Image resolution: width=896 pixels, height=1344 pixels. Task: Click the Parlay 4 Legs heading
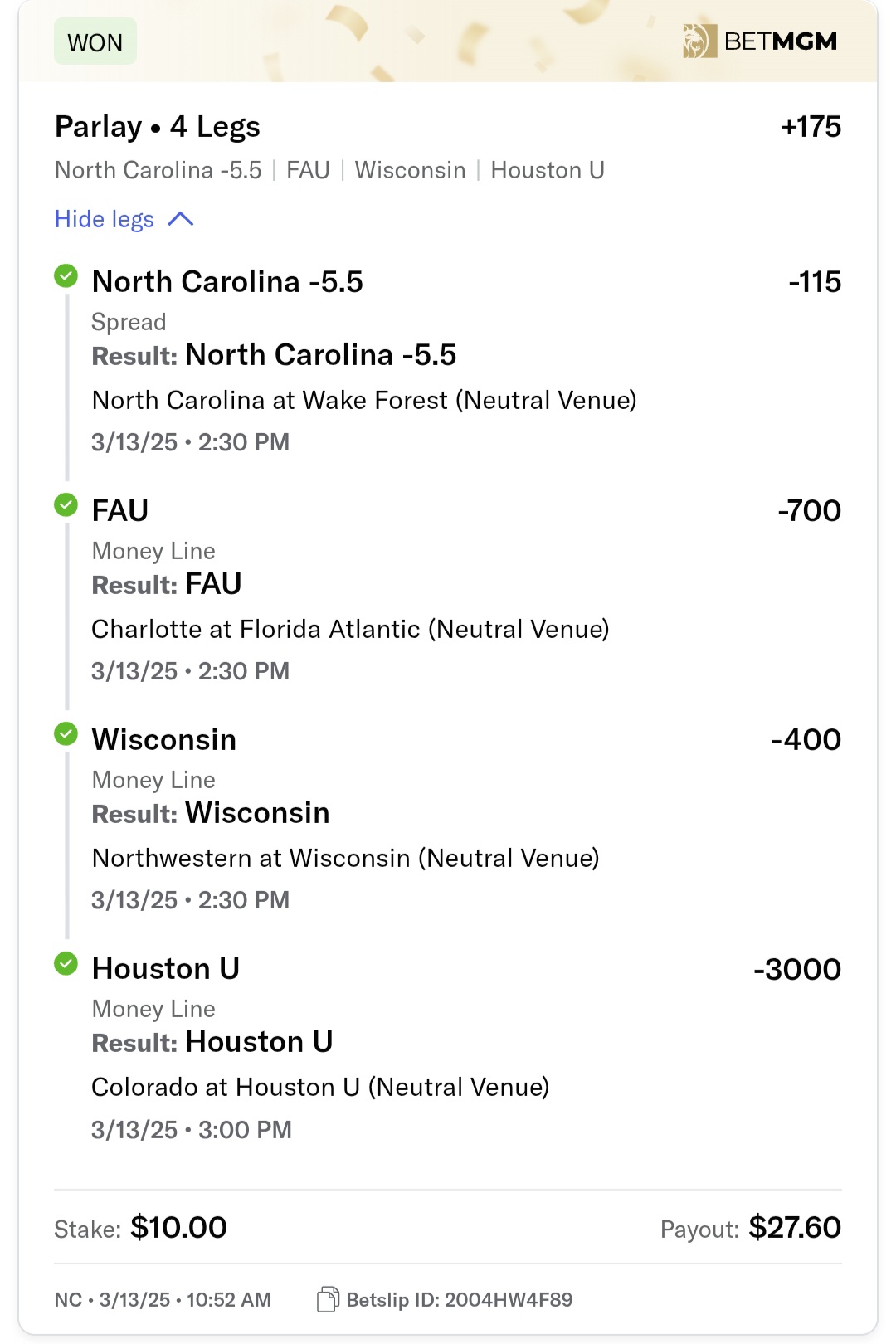[158, 127]
